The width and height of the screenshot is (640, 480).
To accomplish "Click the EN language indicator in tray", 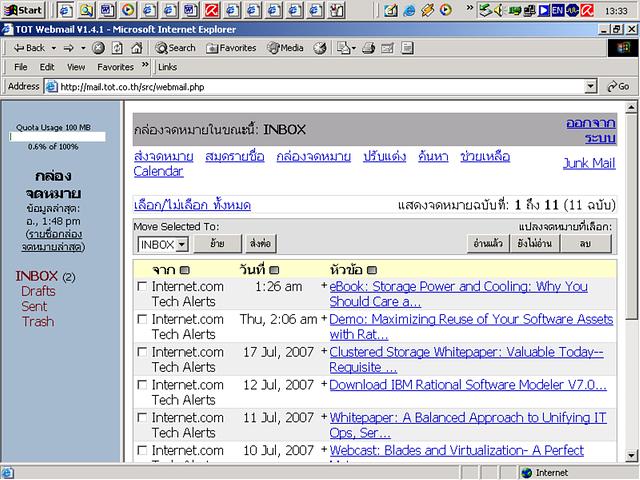I will (558, 10).
